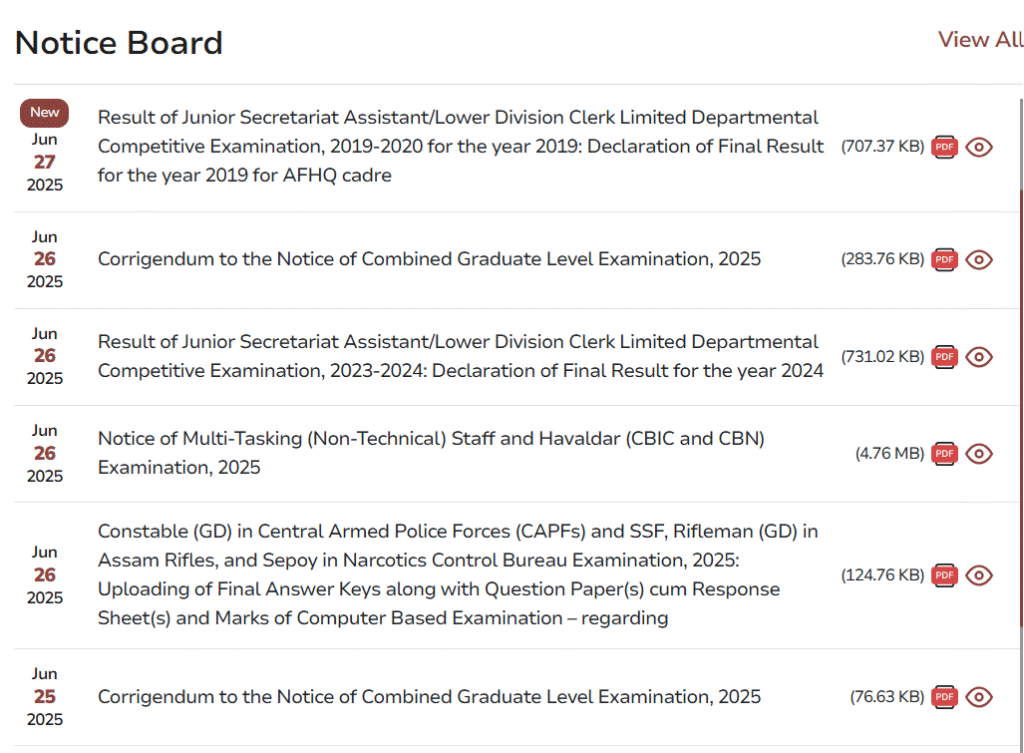
Task: Download PDF for 731.02 KB result notice
Action: tap(944, 357)
